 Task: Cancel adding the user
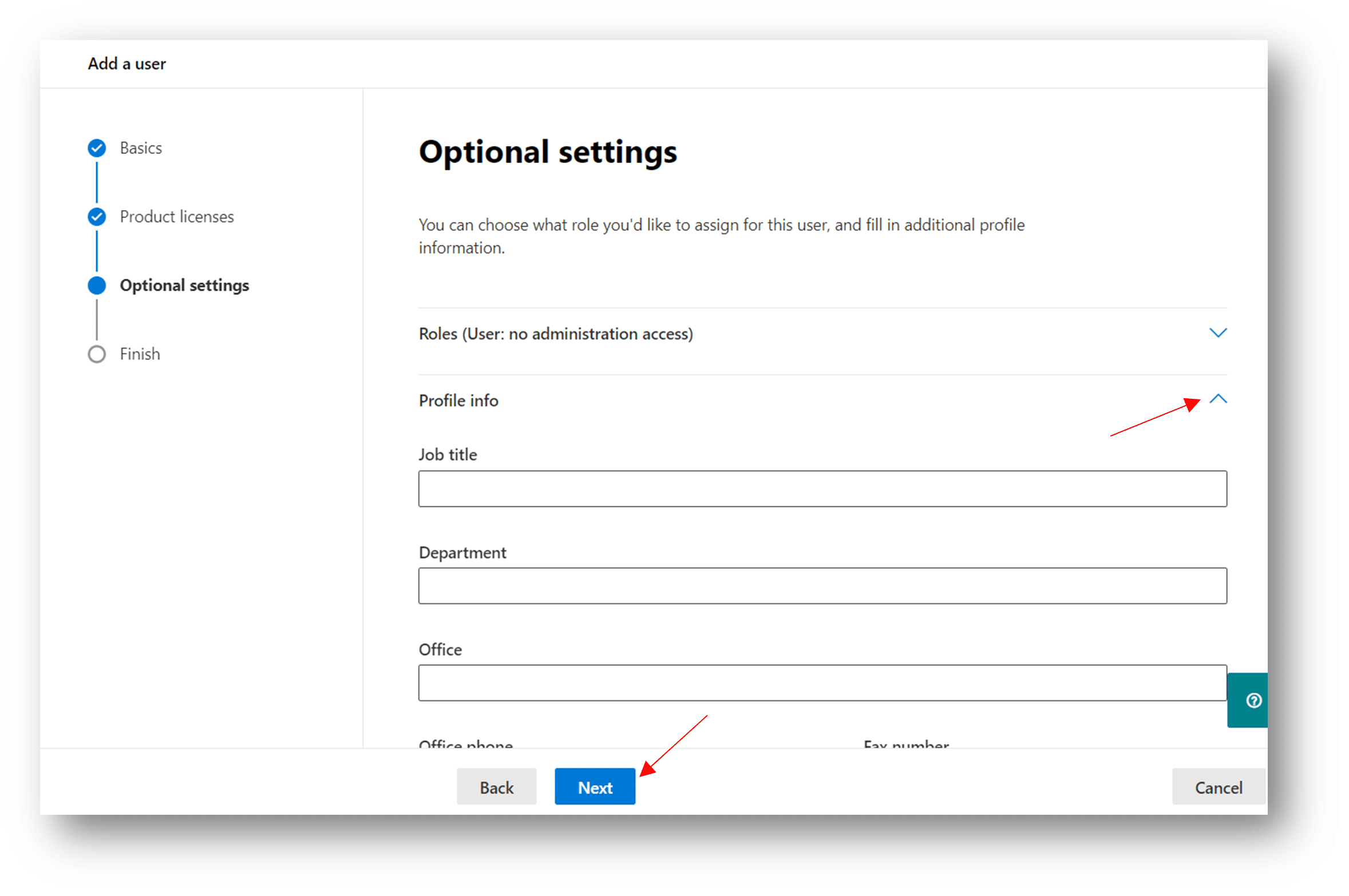click(x=1218, y=787)
